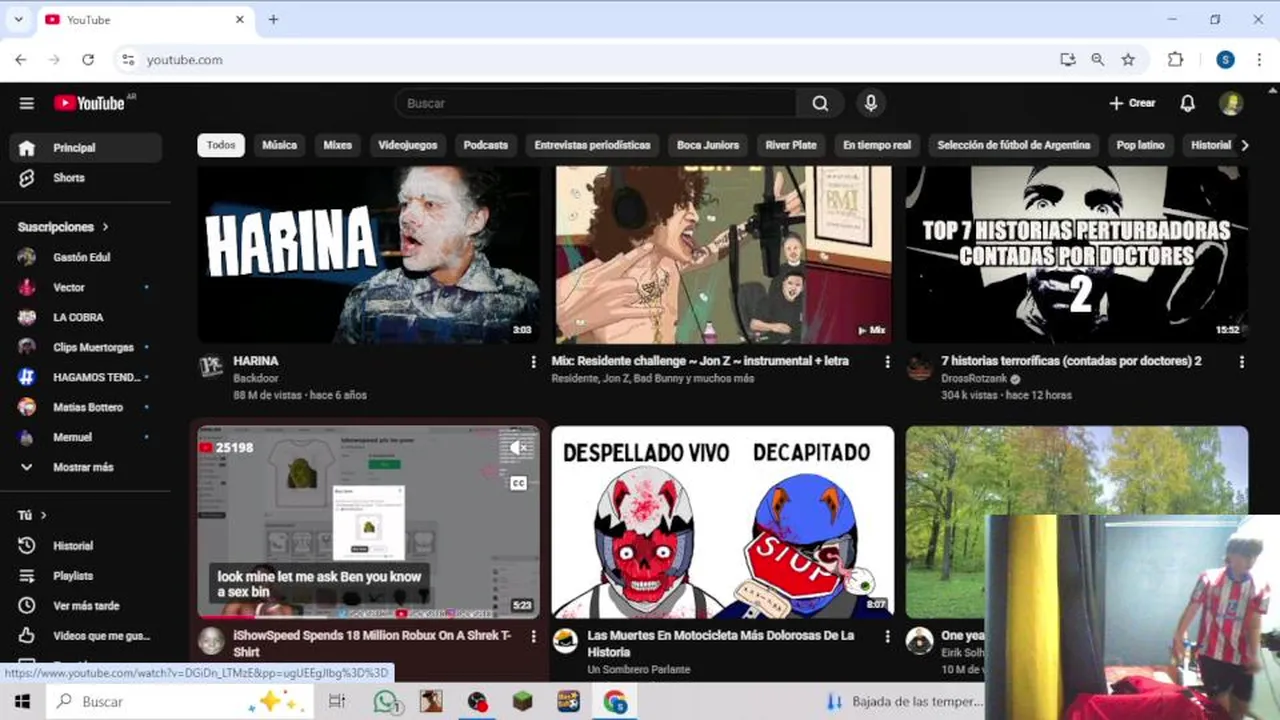Open the Chrome extensions puzzle icon
Screen dimensions: 1280x720
tap(1176, 60)
